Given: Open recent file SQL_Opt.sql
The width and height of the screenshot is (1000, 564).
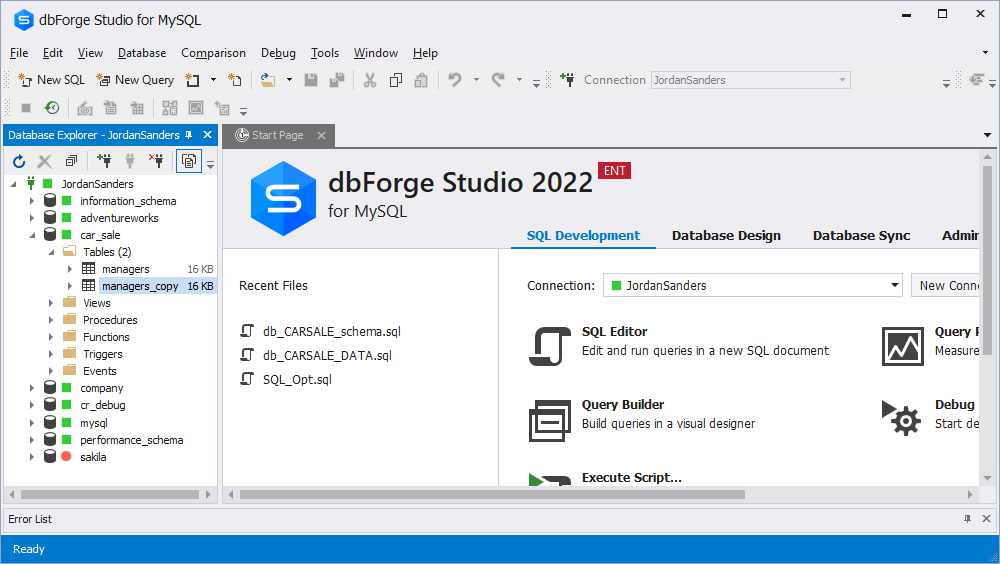Looking at the screenshot, I should (297, 380).
